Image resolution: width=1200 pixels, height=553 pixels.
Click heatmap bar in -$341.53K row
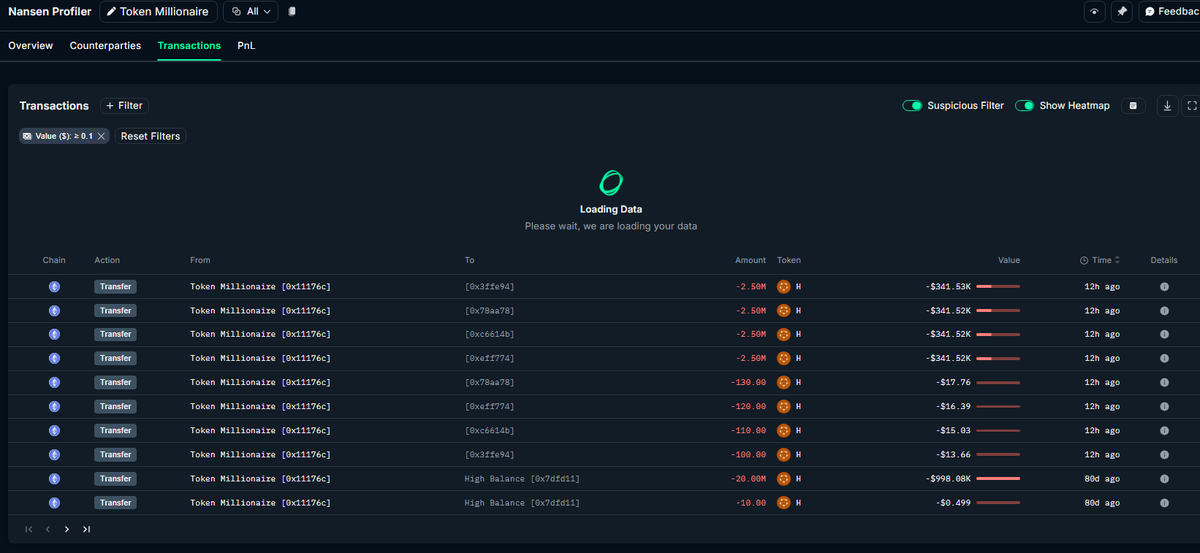click(998, 287)
